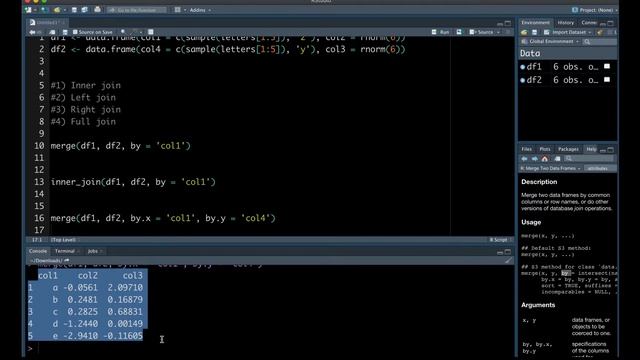Expand the df1 object blue circle toggle
The width and height of the screenshot is (640, 360).
522,67
